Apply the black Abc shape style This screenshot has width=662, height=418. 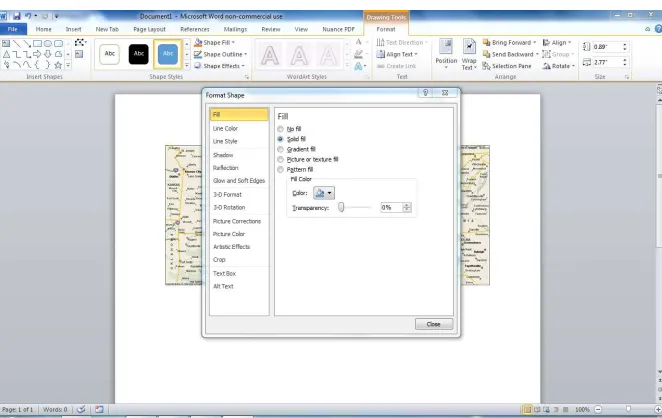(x=138, y=54)
